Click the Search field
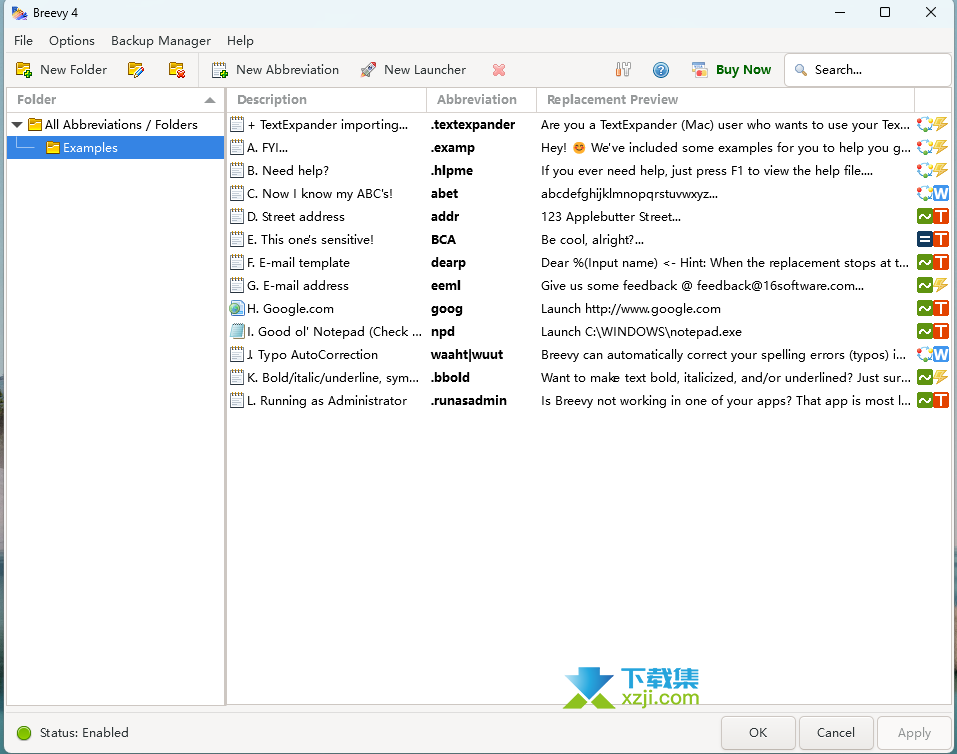 [x=868, y=70]
